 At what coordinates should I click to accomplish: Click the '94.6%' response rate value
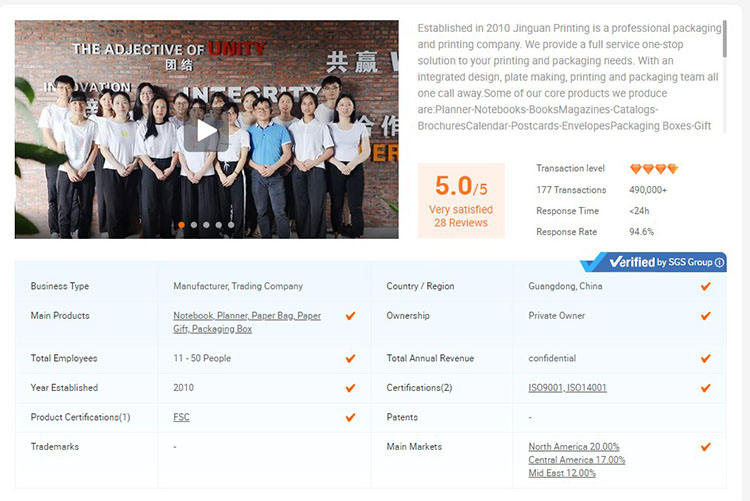[641, 232]
